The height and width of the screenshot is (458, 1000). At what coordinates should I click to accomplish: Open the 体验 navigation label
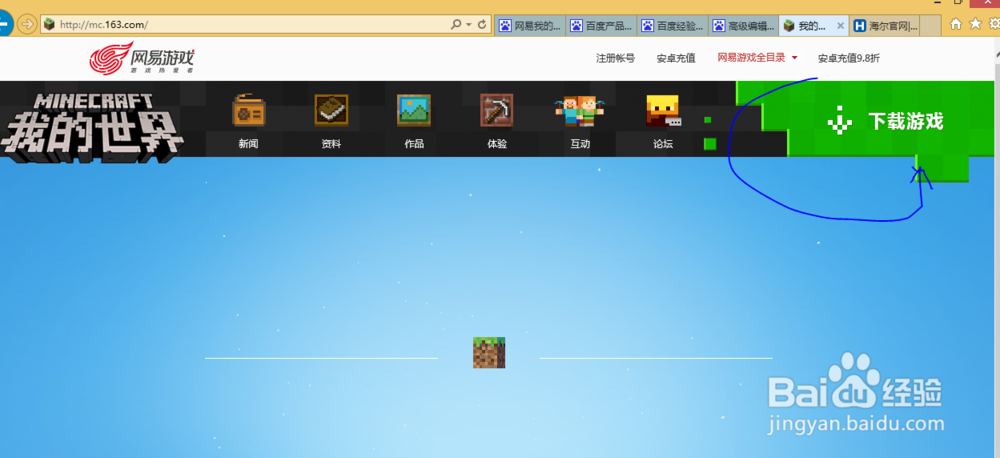click(497, 144)
